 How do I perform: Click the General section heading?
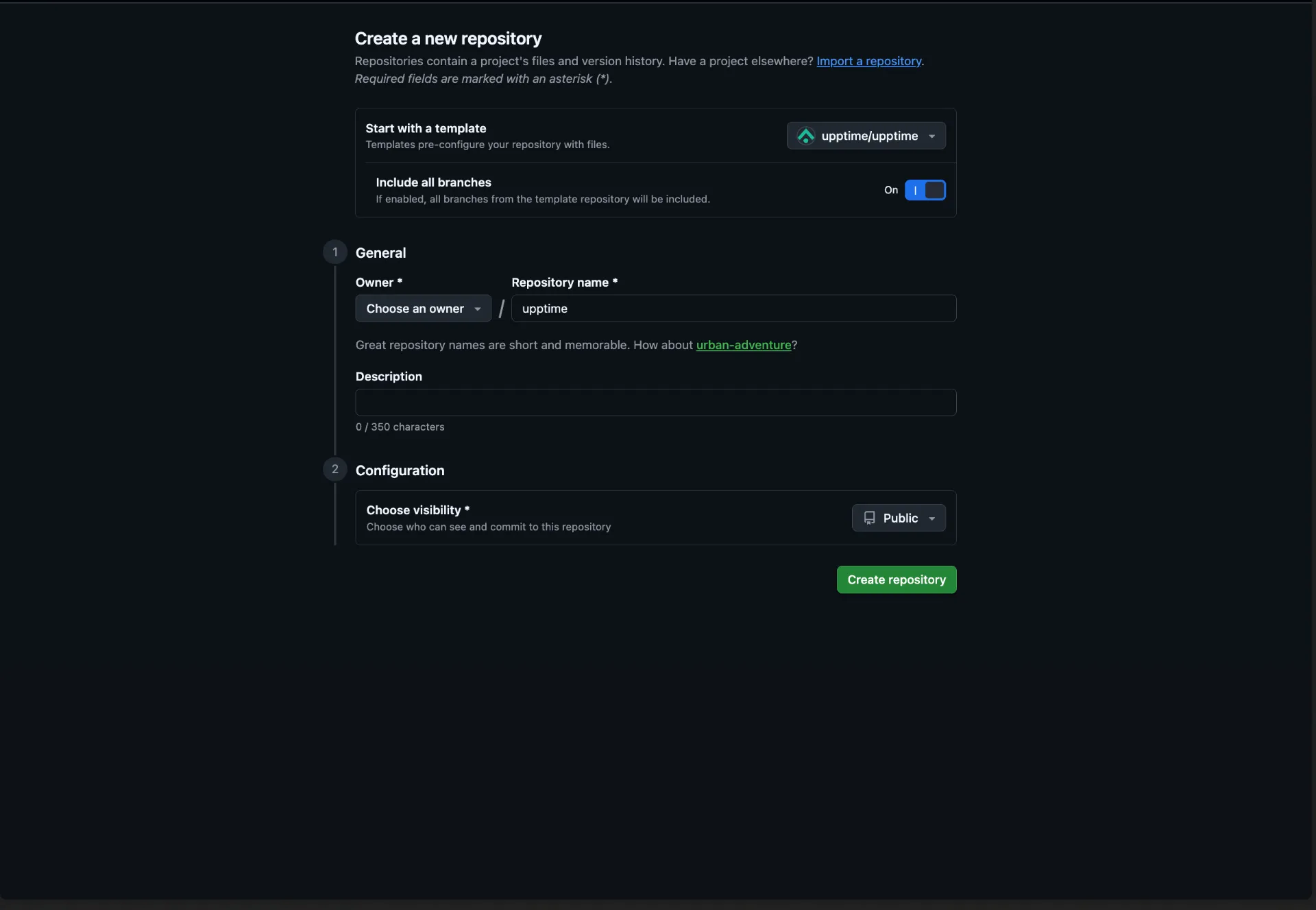[381, 252]
